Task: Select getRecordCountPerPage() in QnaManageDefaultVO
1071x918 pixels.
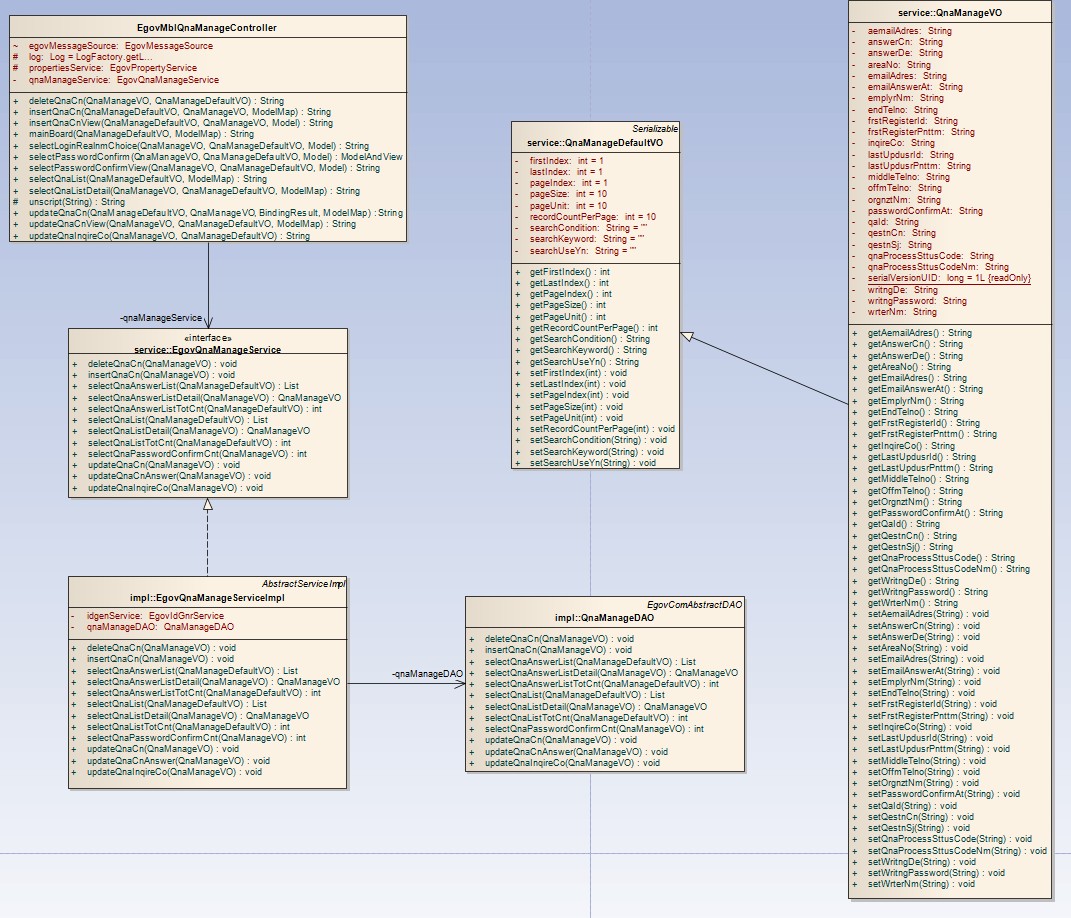Action: (x=593, y=328)
